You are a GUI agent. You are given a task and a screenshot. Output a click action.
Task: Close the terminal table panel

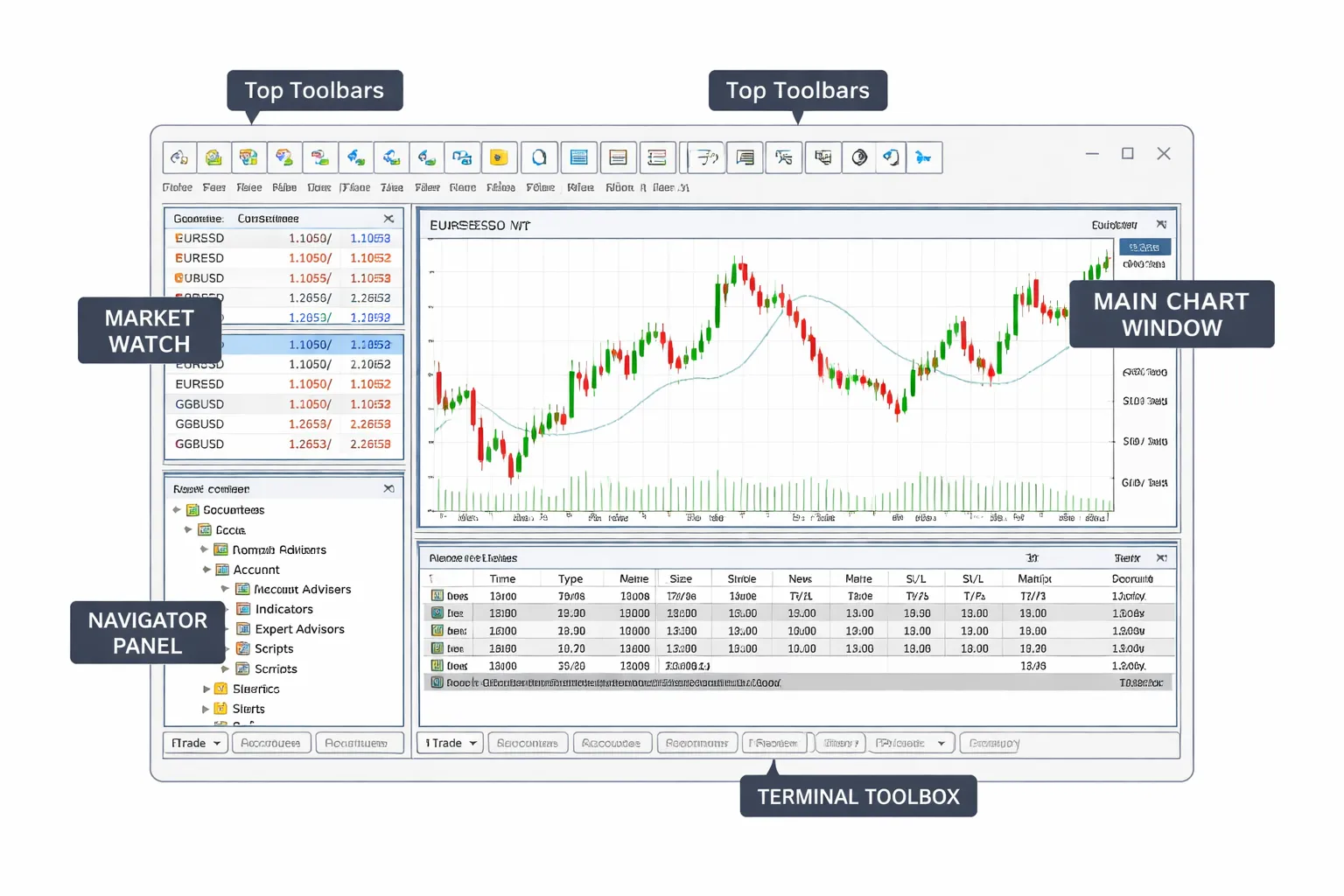[1161, 558]
